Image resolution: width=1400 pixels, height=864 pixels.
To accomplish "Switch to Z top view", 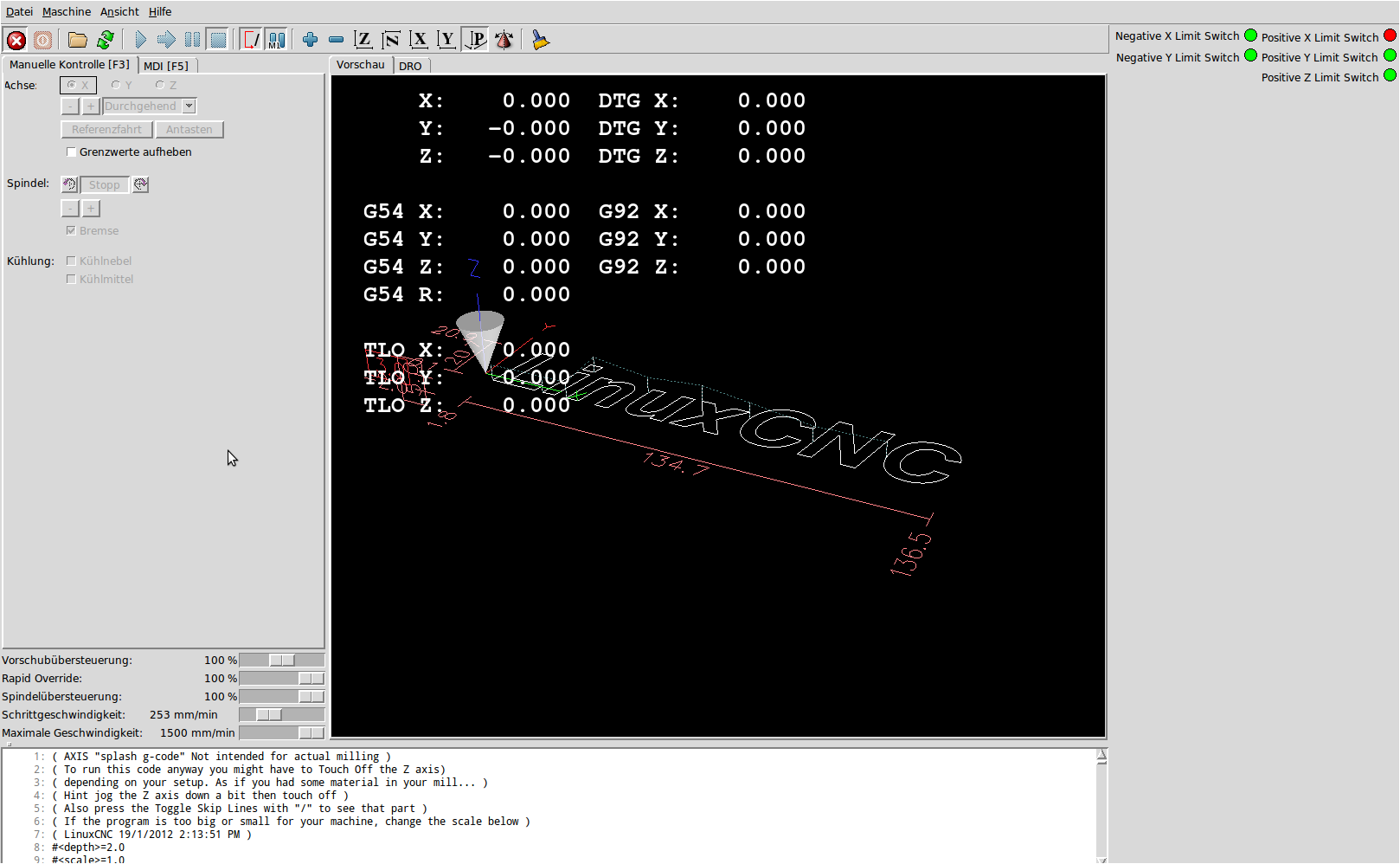I will point(363,40).
